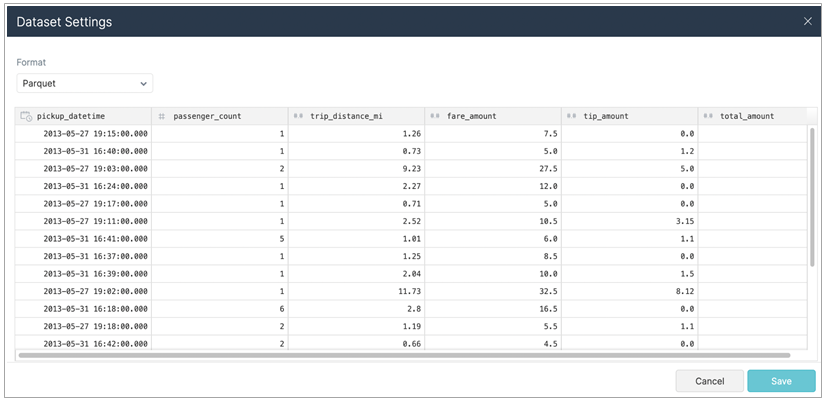Image resolution: width=826 pixels, height=405 pixels.
Task: Click fare amount value 10.5
Action: (x=548, y=221)
